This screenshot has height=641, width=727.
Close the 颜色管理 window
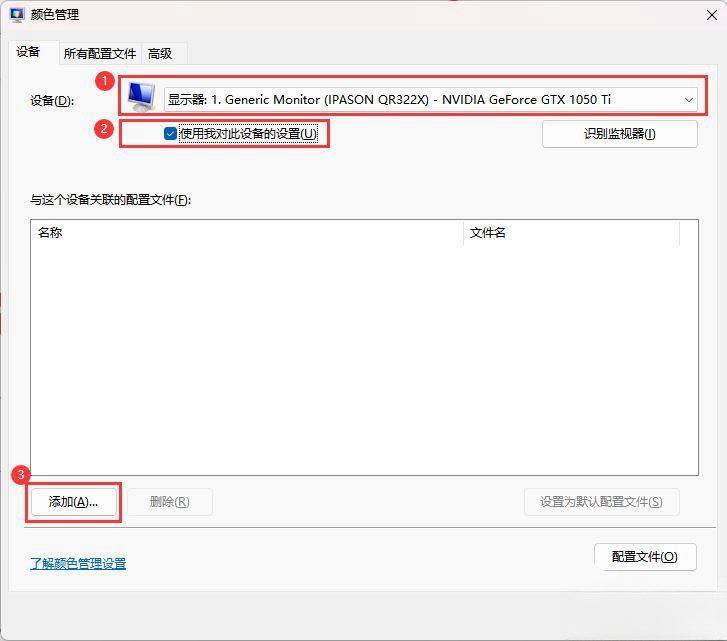coord(712,15)
